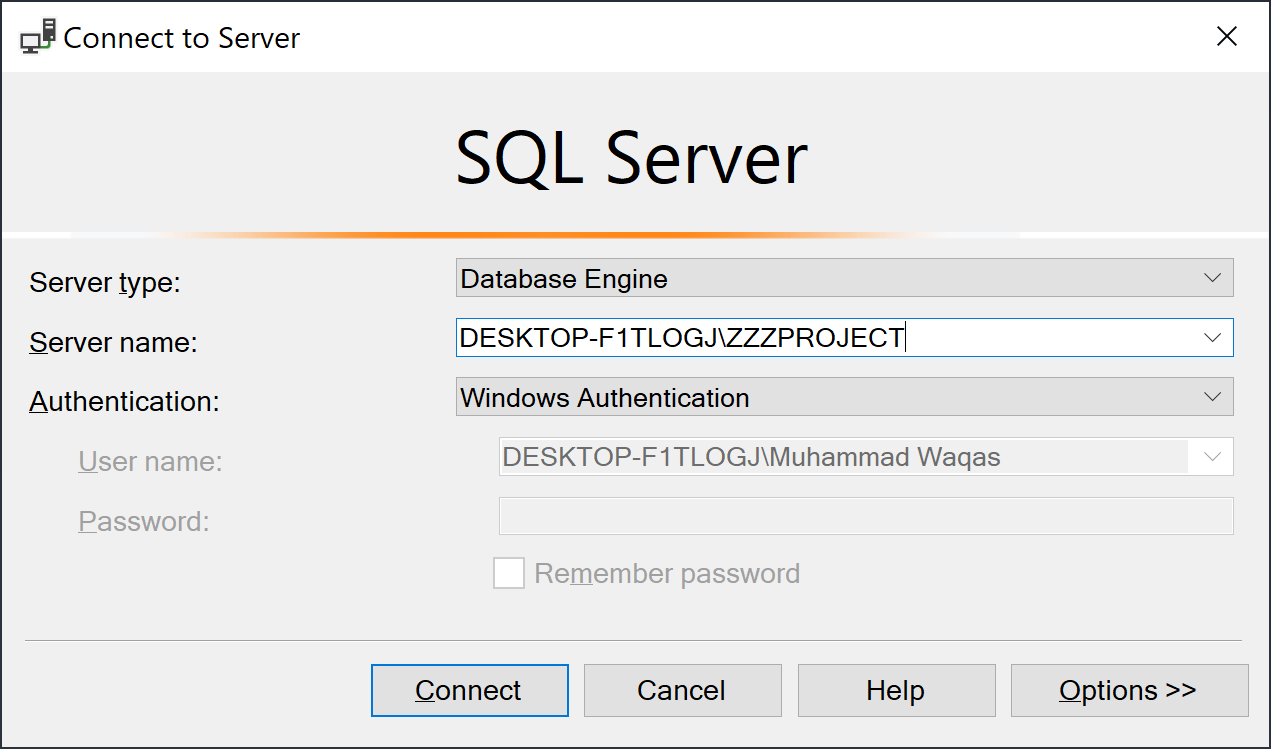This screenshot has height=749, width=1271.
Task: Click the "User name:" label
Action: 150,462
